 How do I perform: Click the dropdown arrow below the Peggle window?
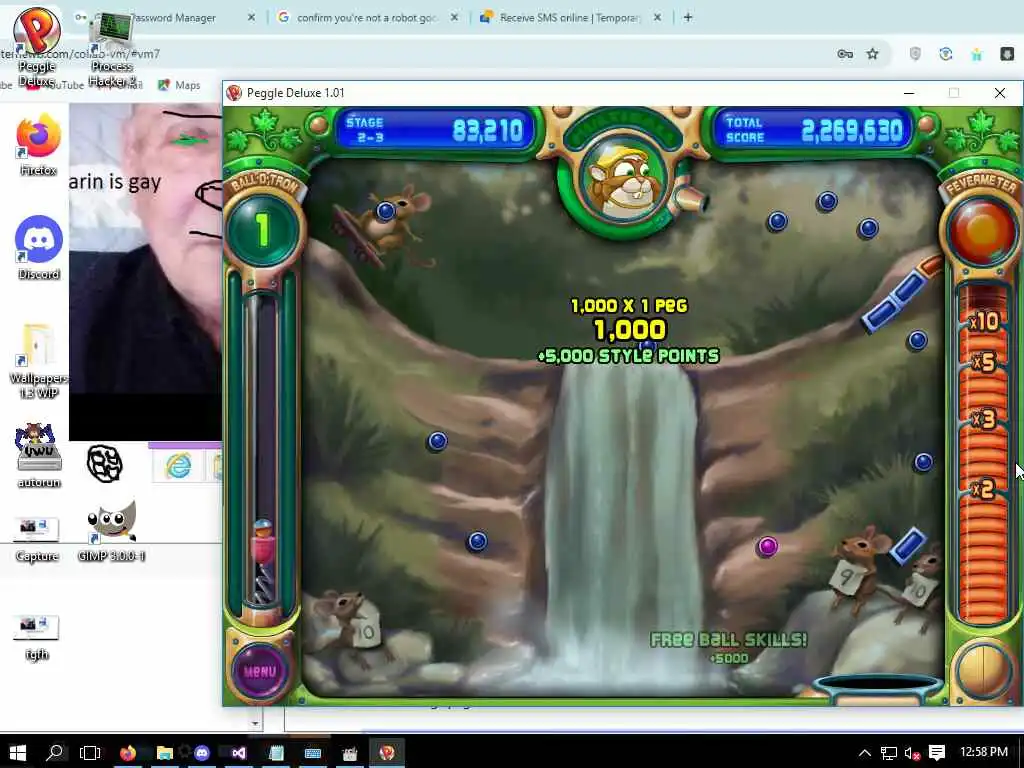255,722
